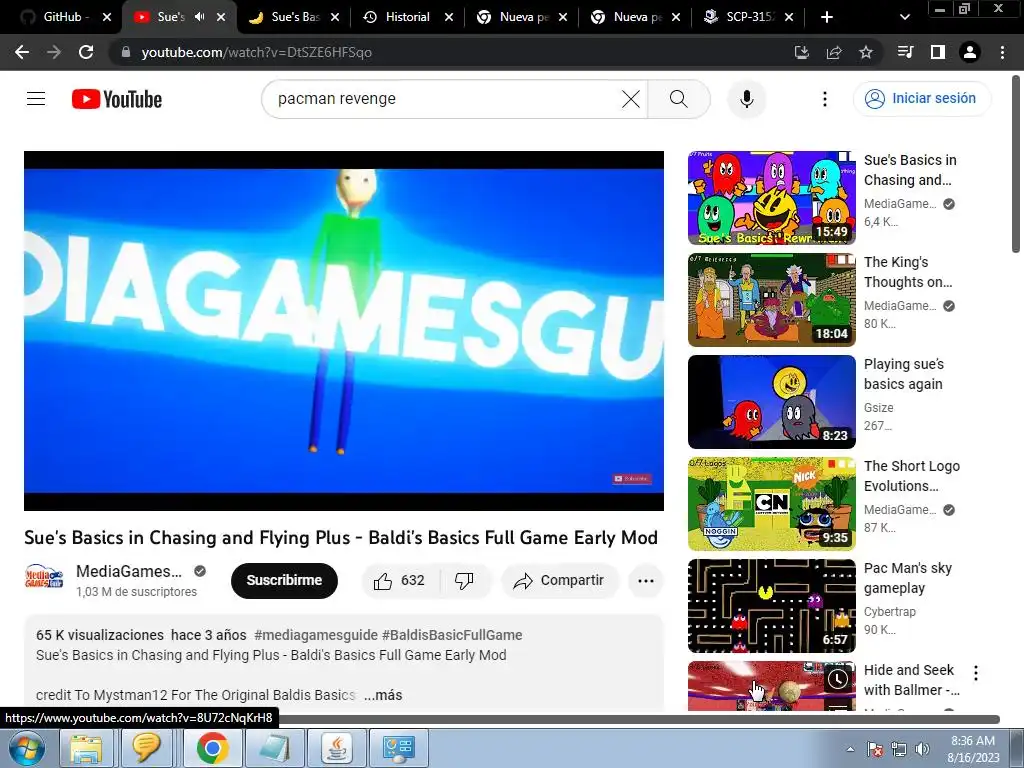Go forward with browser forward arrow
Viewport: 1024px width, 768px height.
click(x=54, y=52)
